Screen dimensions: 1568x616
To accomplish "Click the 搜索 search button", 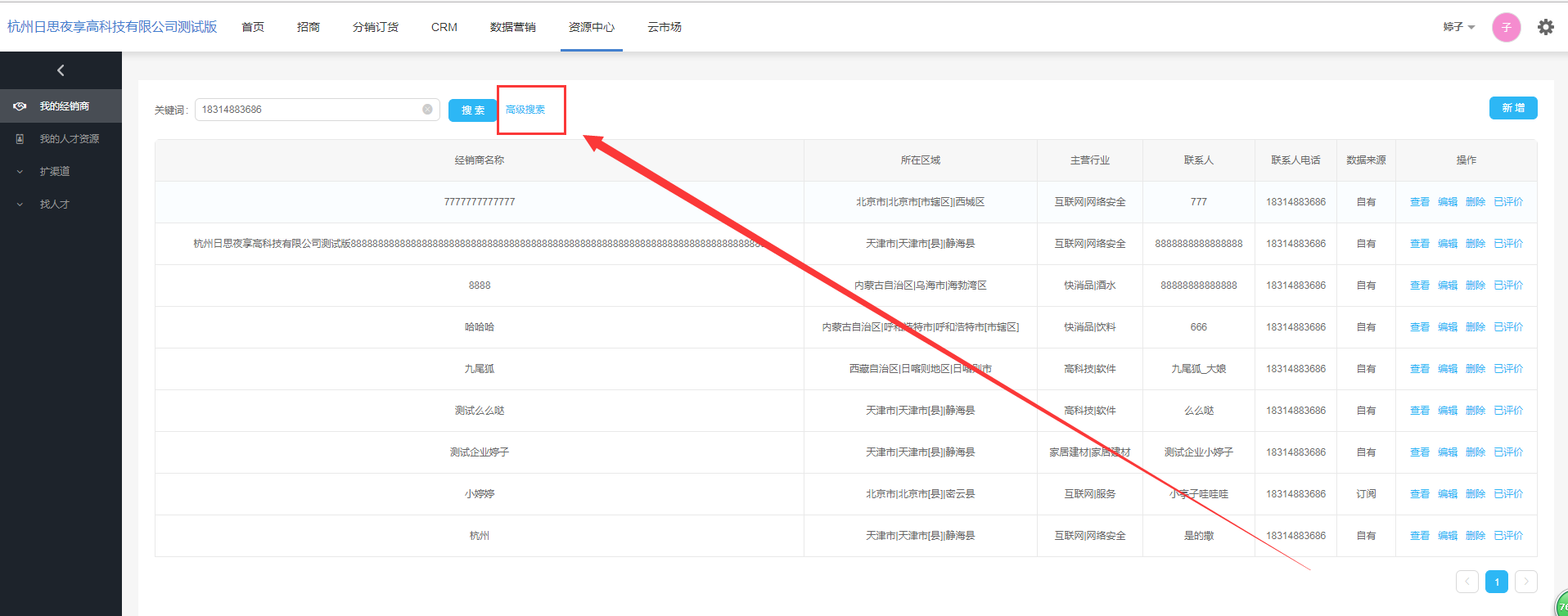I will coord(472,110).
